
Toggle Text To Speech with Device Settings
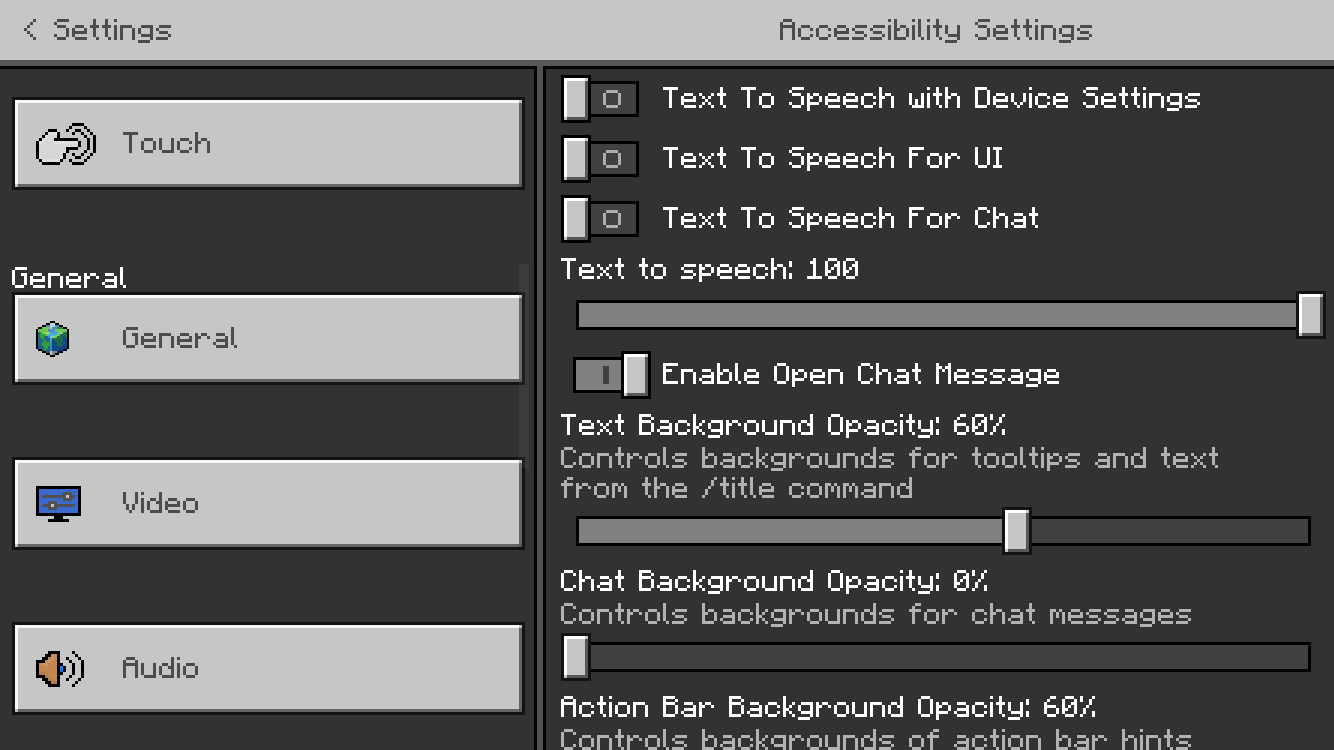[x=600, y=99]
